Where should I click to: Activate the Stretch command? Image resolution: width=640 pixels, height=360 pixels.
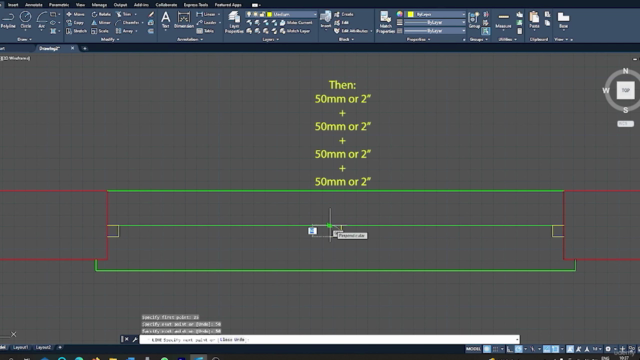click(76, 31)
